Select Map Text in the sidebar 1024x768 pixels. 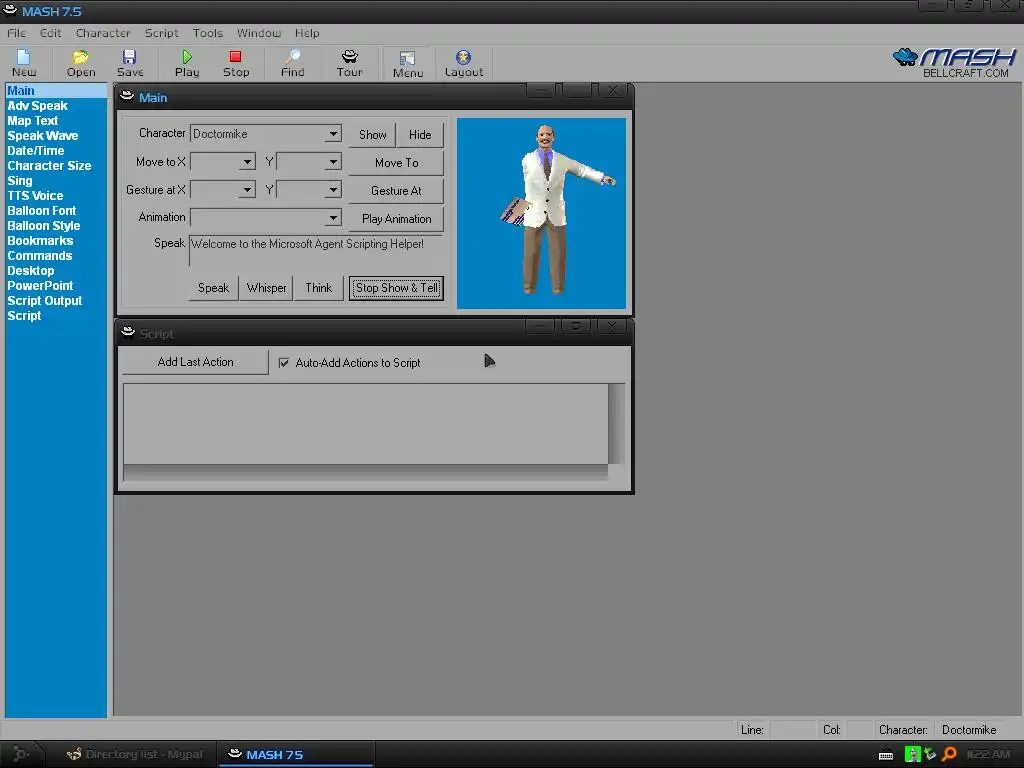coord(33,121)
